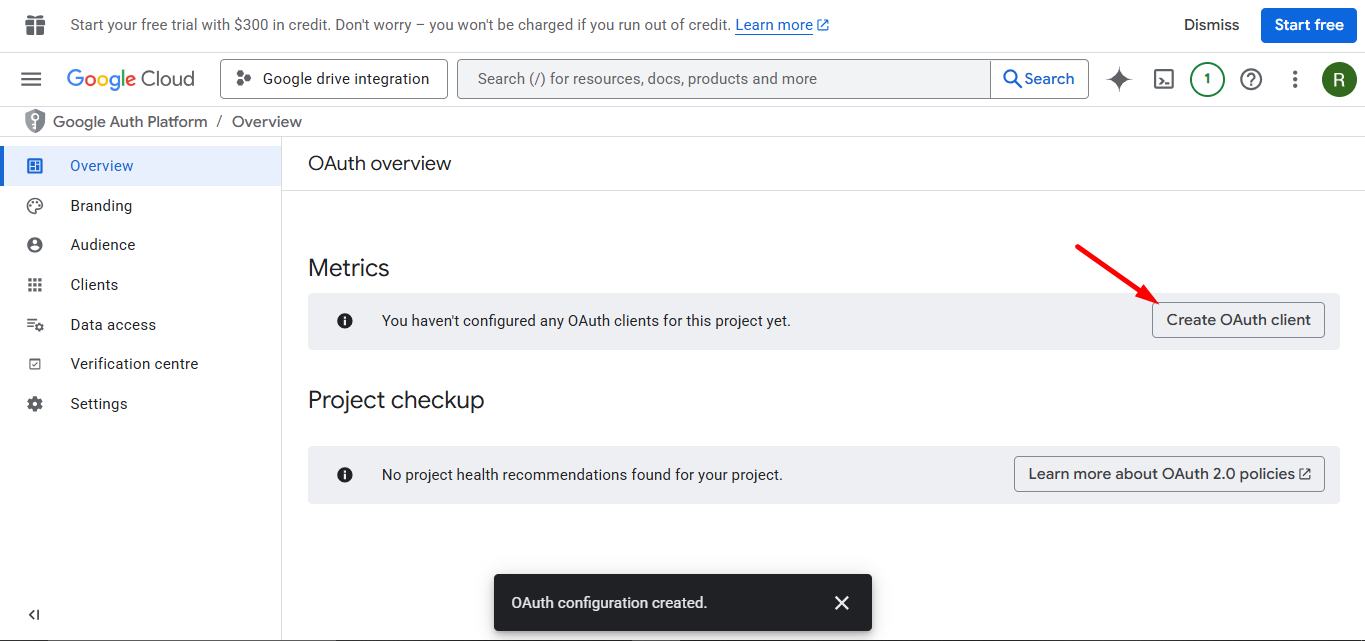Open Gemini AI assistant sparkle icon
Viewport: 1365px width, 641px height.
pyautogui.click(x=1118, y=79)
